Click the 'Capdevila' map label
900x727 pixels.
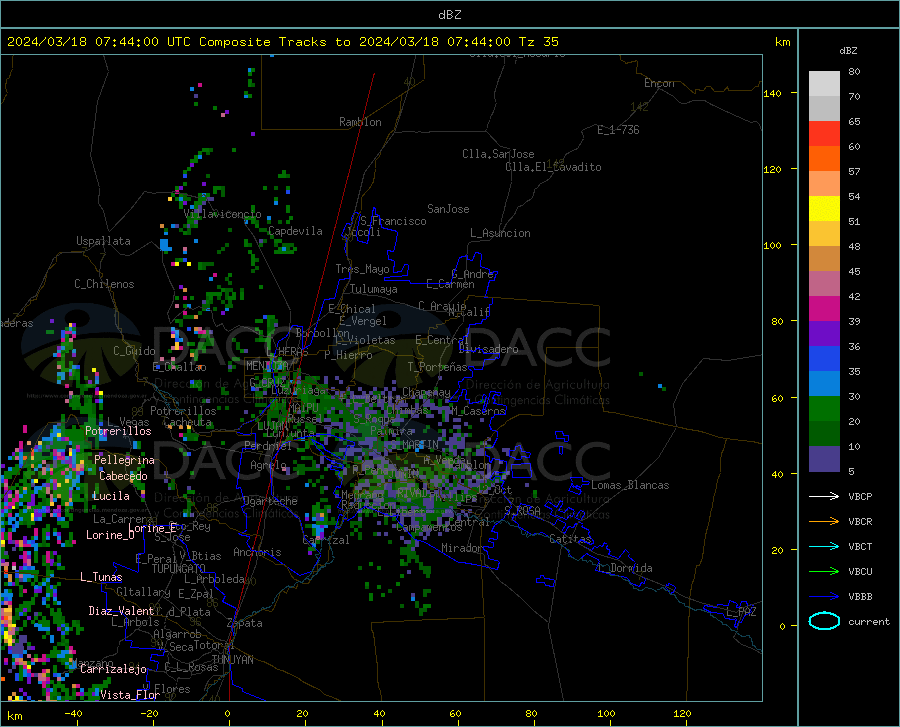tap(295, 231)
